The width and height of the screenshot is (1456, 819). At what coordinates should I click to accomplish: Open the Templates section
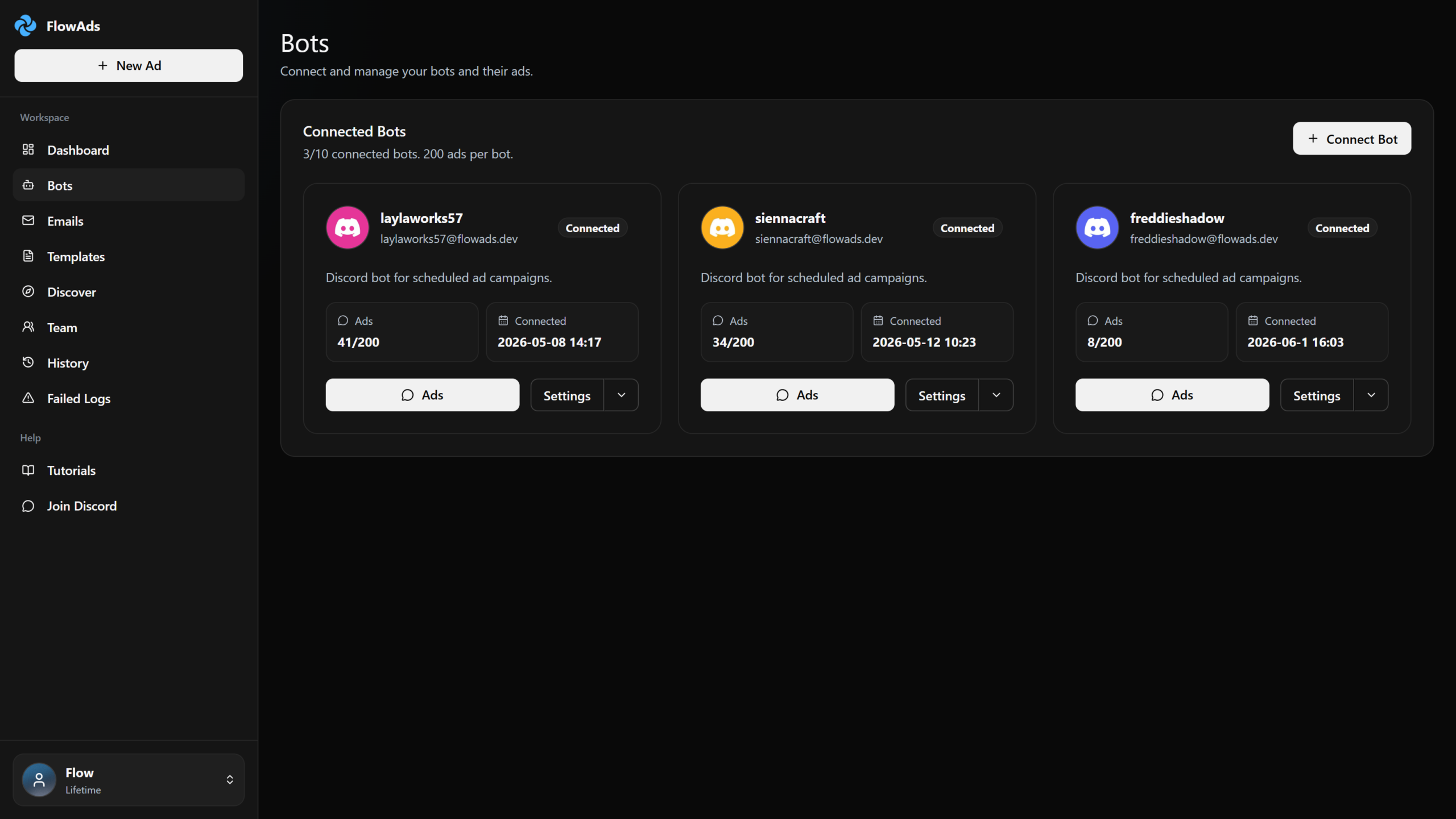tap(129, 256)
